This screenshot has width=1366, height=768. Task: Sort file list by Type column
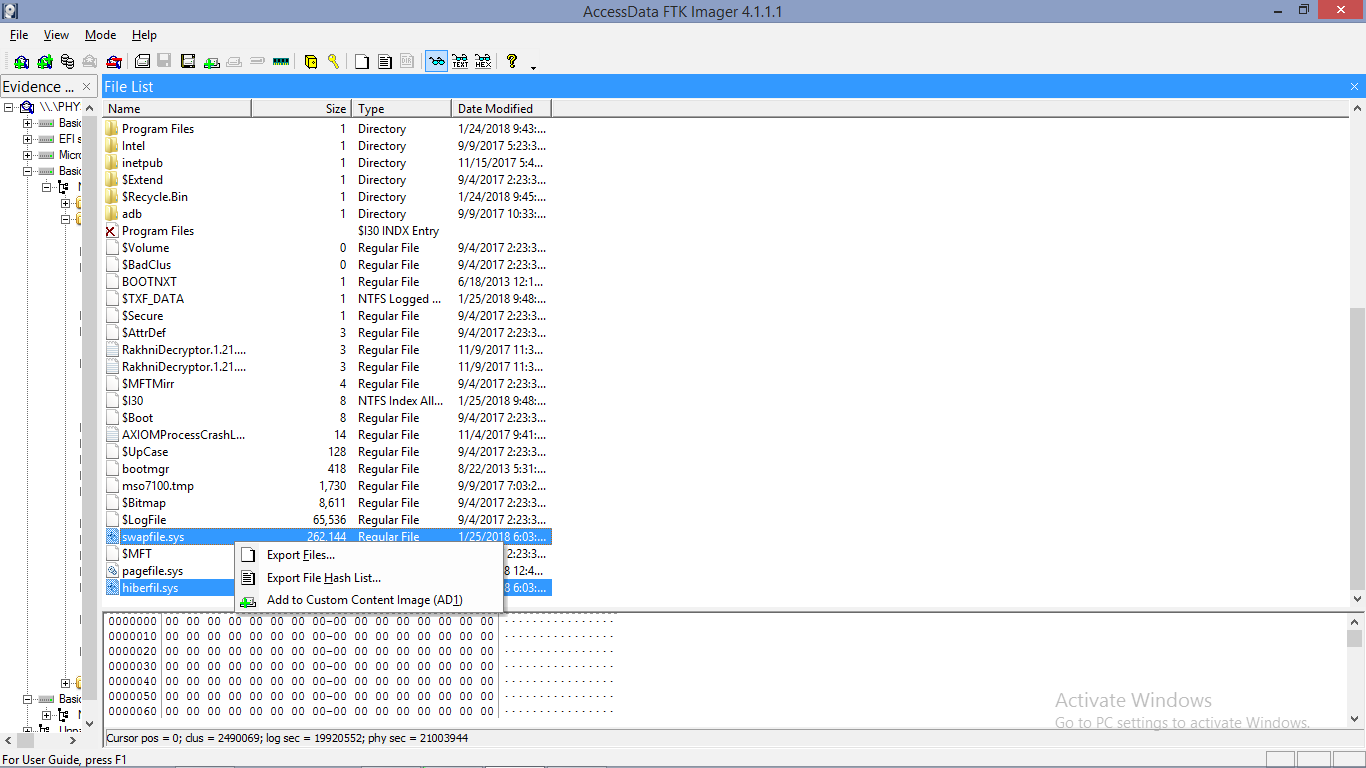coord(401,108)
